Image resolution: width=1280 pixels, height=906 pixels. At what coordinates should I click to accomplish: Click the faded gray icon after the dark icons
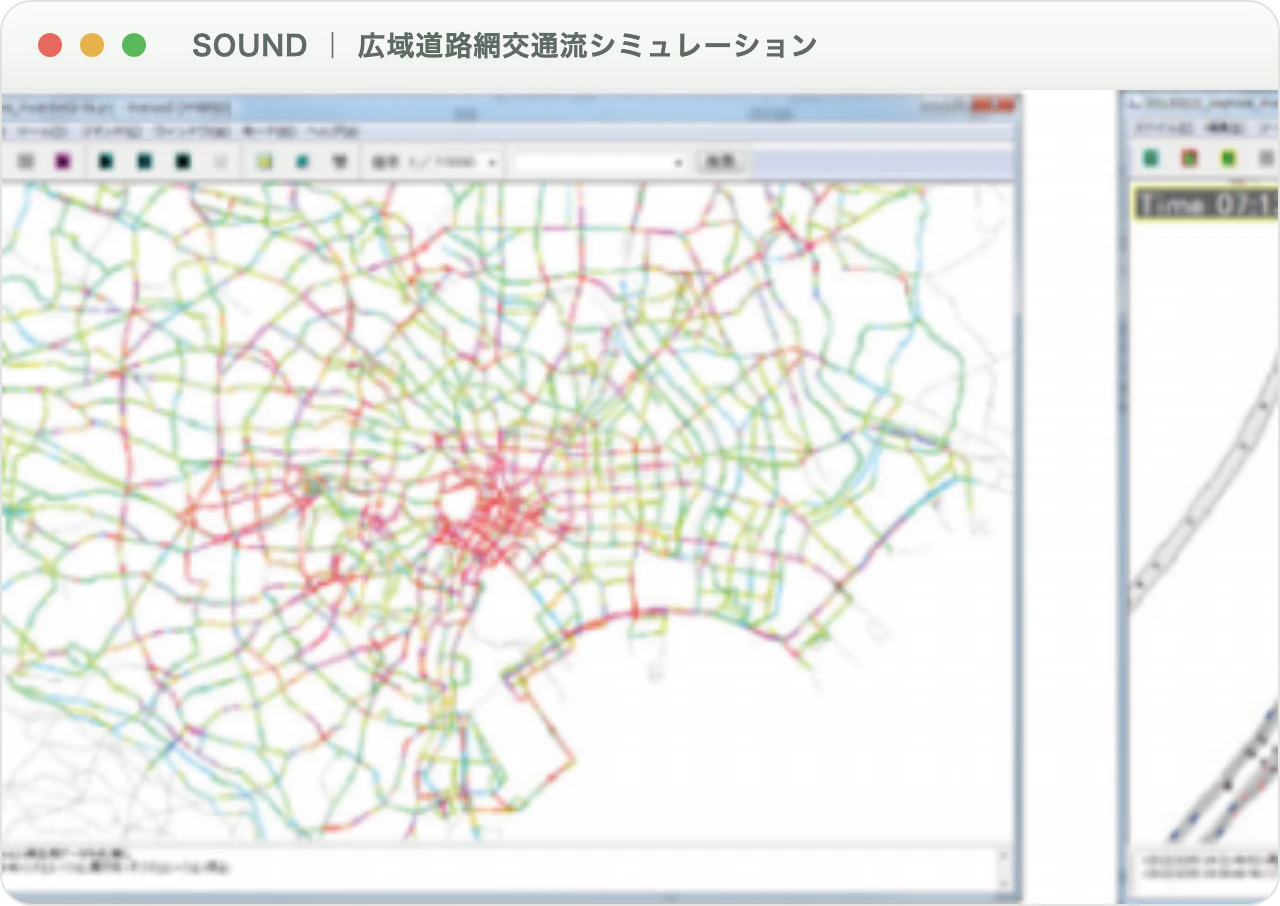[221, 161]
